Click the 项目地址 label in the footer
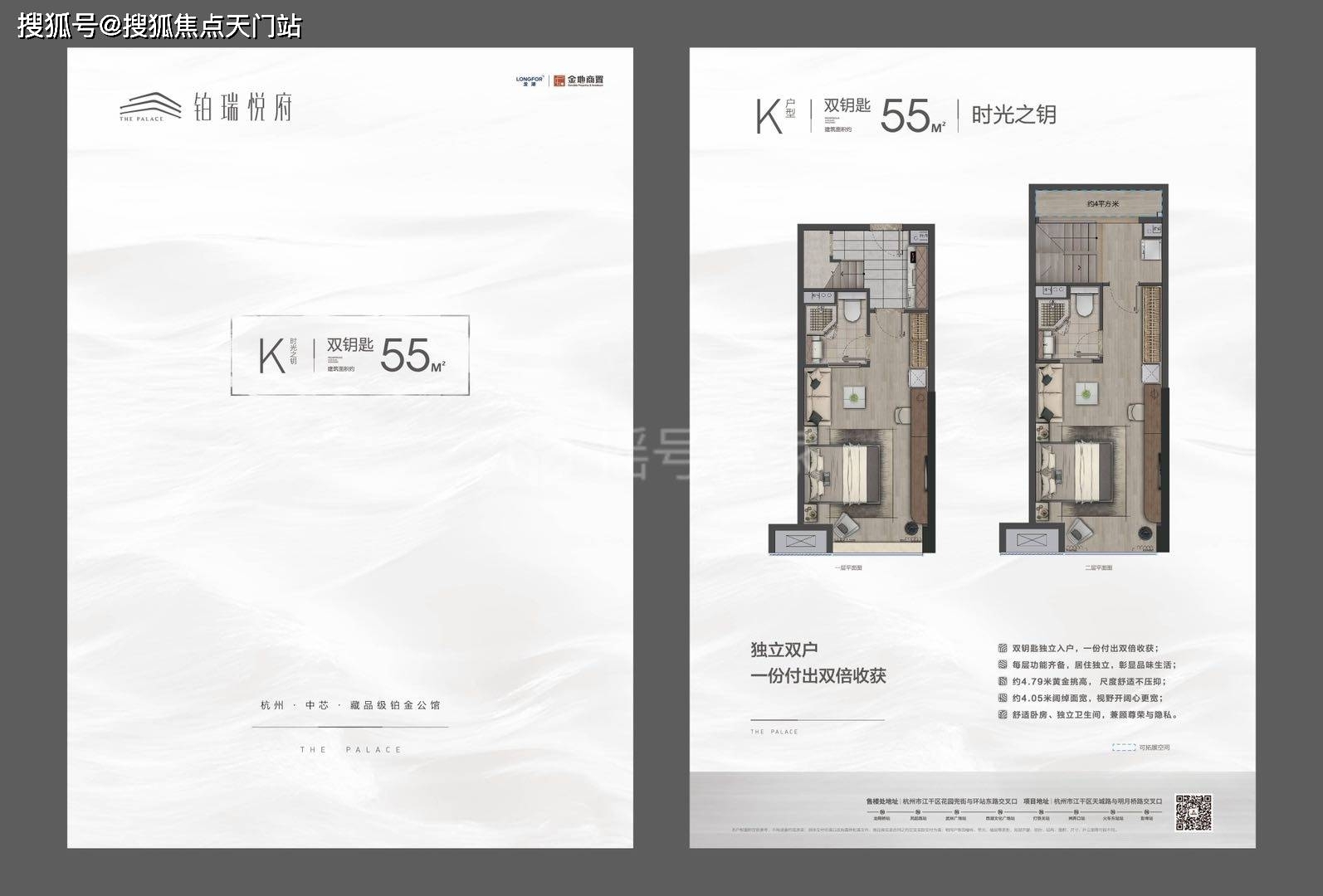 coord(1035,801)
